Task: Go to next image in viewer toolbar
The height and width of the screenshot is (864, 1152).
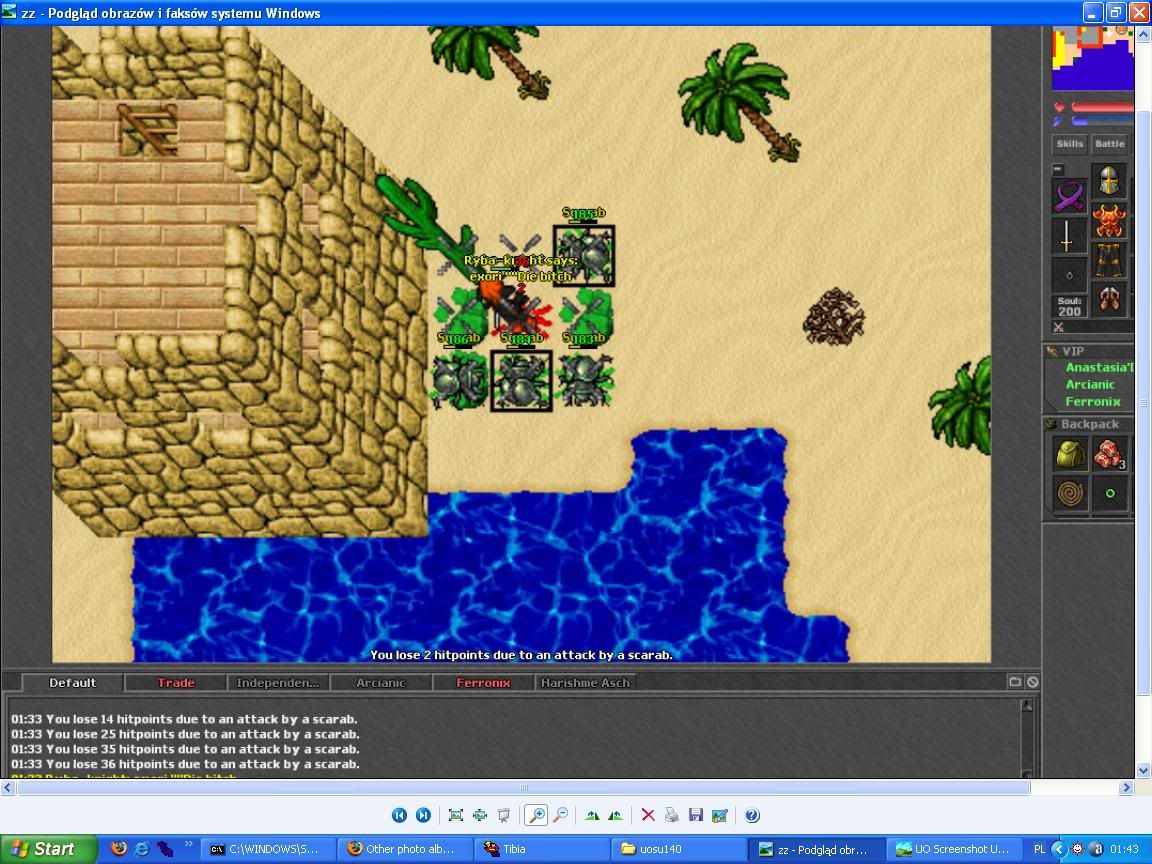Action: [423, 815]
